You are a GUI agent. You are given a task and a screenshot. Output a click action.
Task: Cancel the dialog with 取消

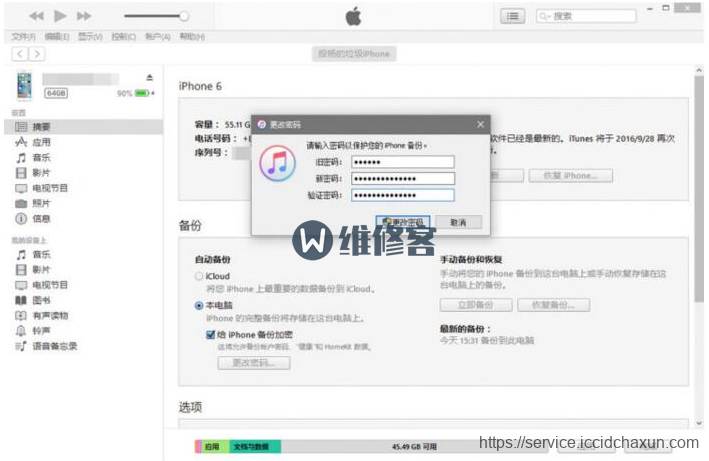[x=458, y=222]
